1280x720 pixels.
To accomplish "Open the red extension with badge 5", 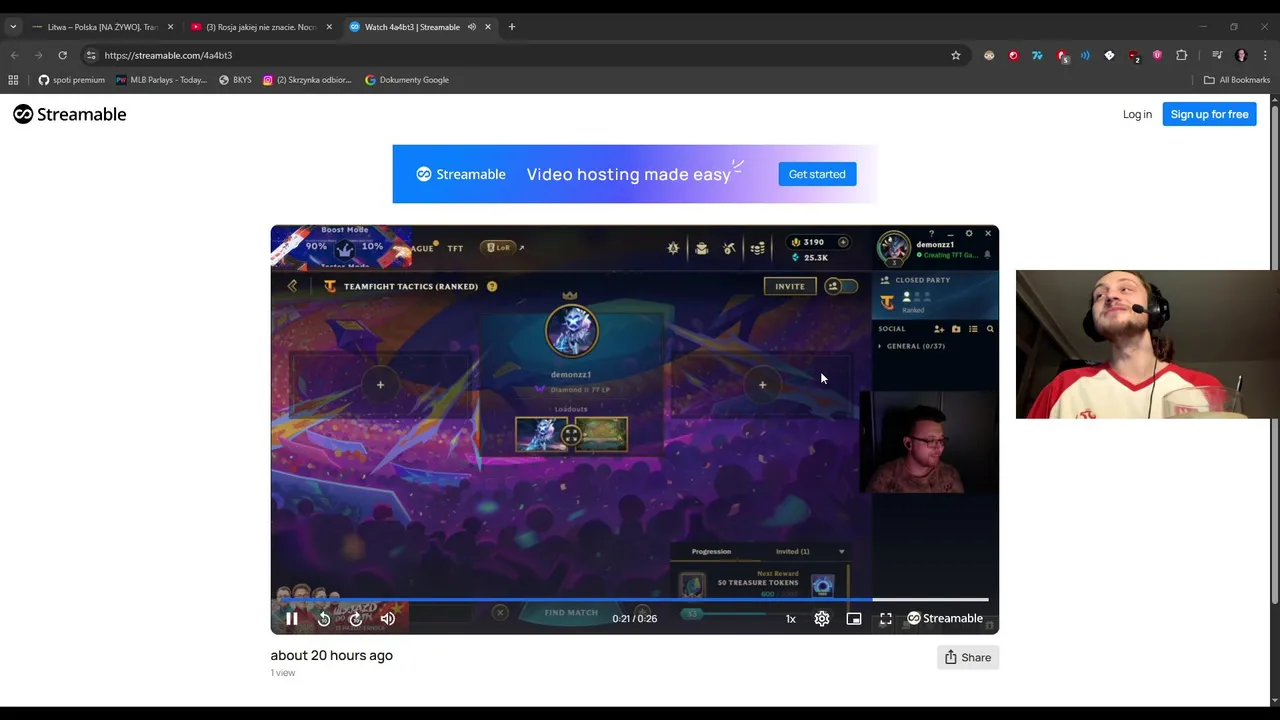I will click(x=1062, y=56).
